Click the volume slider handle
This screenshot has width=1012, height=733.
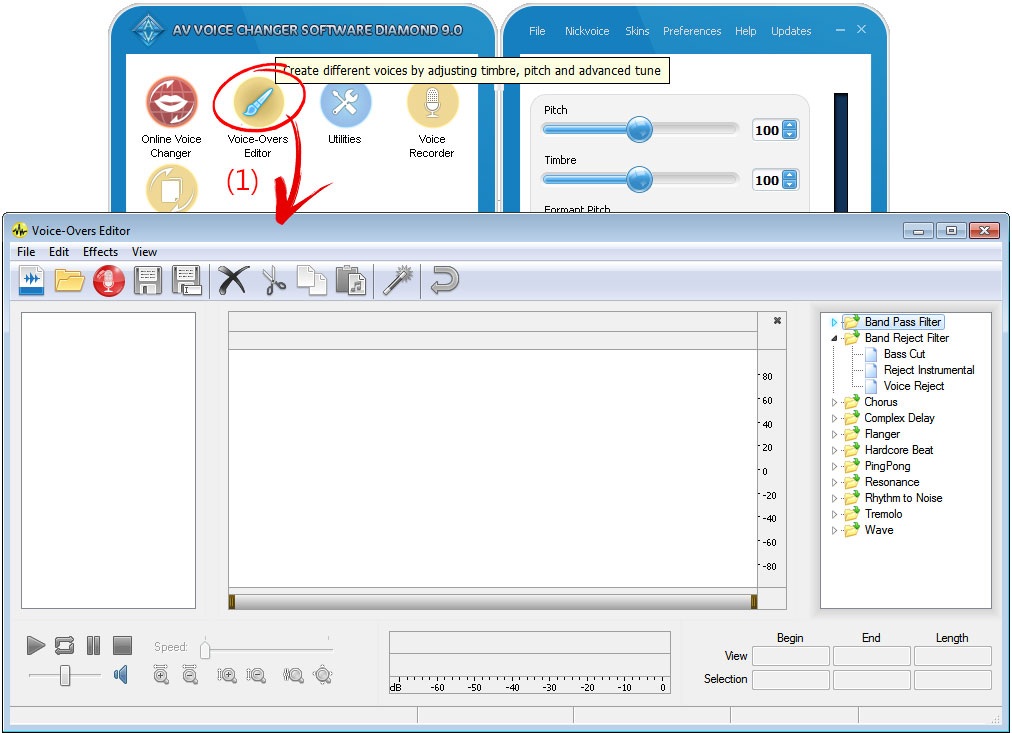click(65, 676)
